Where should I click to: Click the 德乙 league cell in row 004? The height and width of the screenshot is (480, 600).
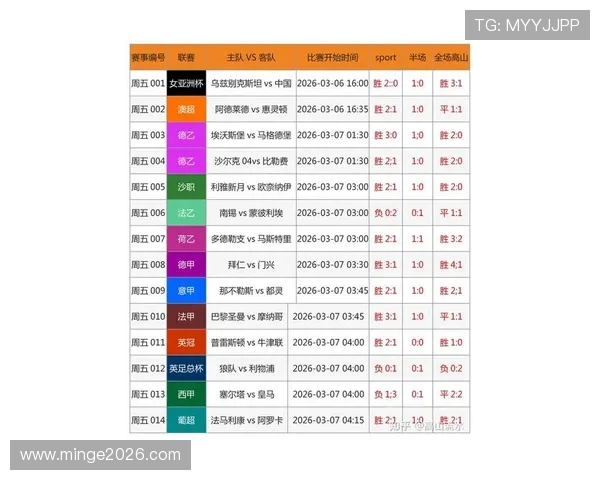coord(186,161)
